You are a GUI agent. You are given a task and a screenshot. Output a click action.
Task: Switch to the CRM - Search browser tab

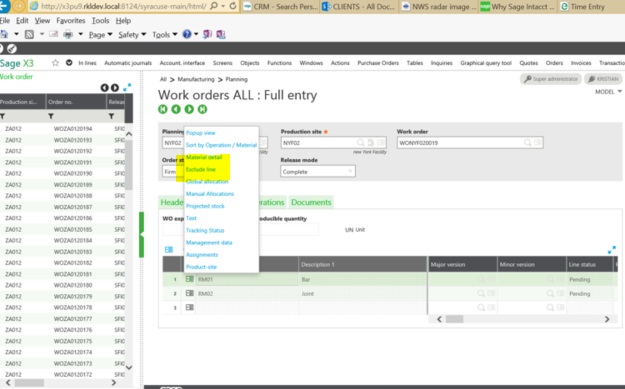point(281,6)
